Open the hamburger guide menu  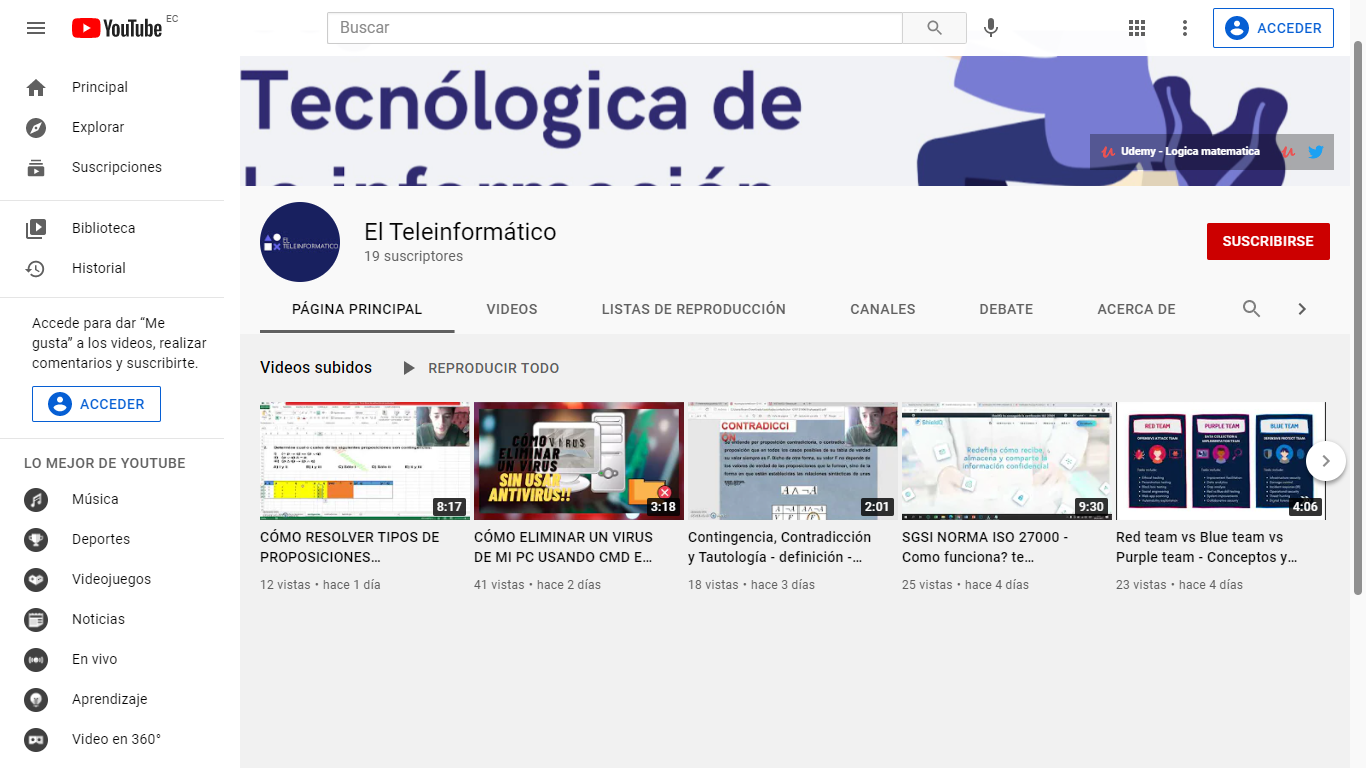(x=36, y=28)
